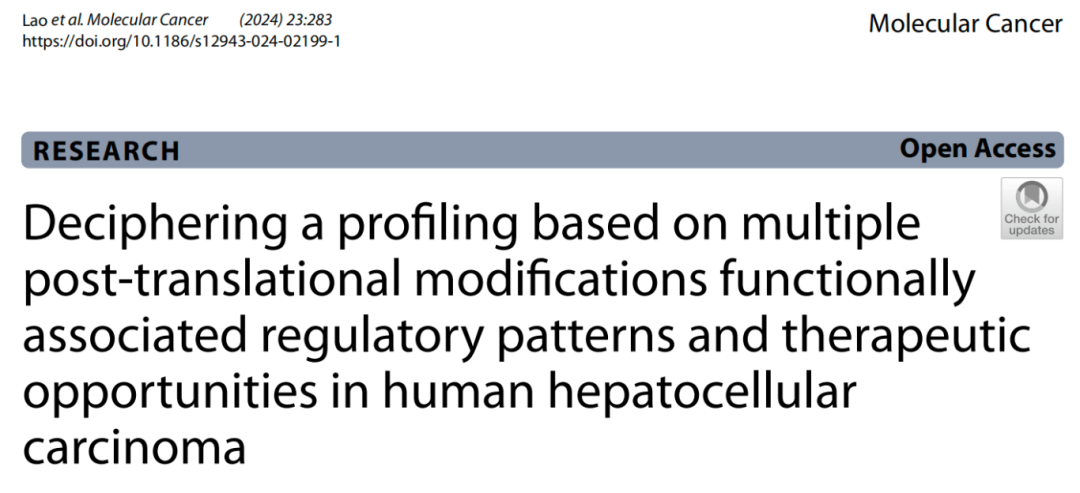Click the Open Access label
1080x493 pixels.
977,149
